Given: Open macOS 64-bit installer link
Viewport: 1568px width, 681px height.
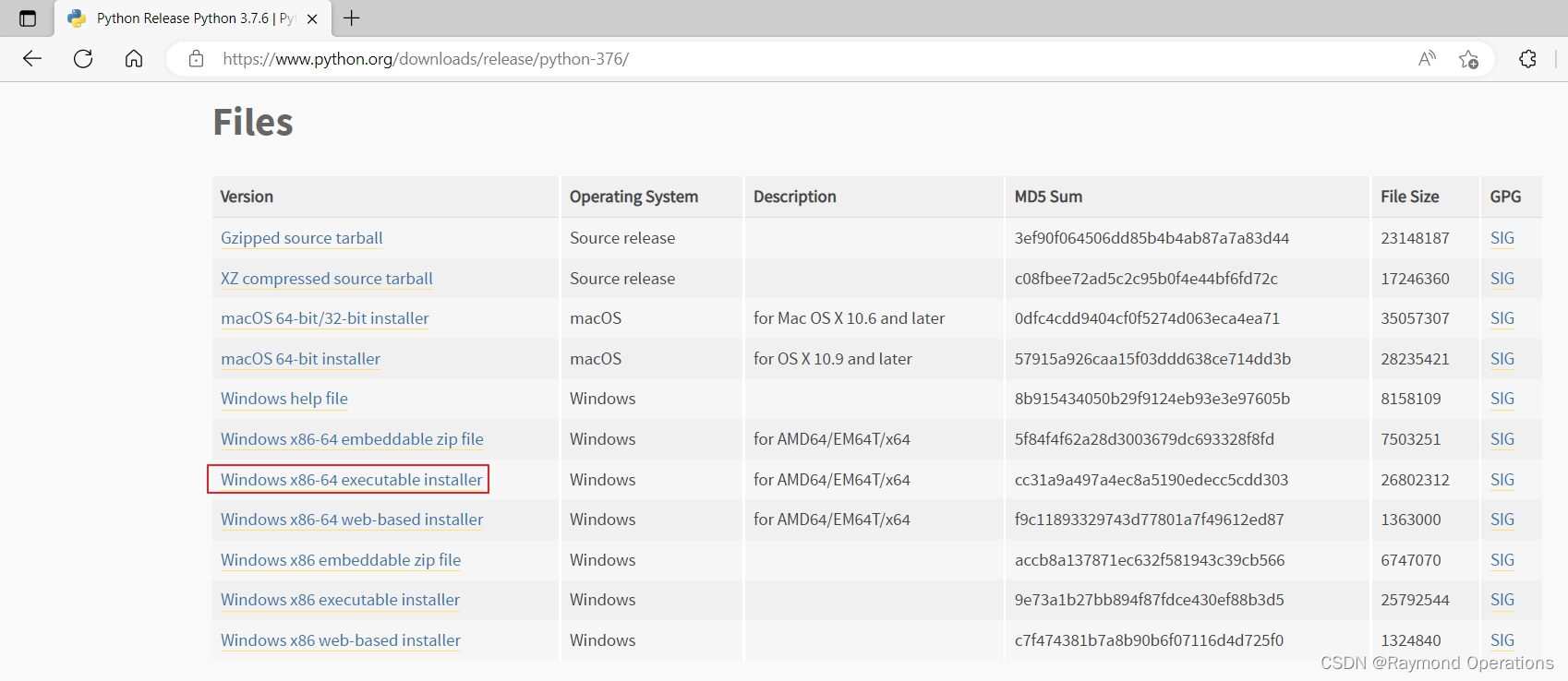Looking at the screenshot, I should click(x=300, y=359).
